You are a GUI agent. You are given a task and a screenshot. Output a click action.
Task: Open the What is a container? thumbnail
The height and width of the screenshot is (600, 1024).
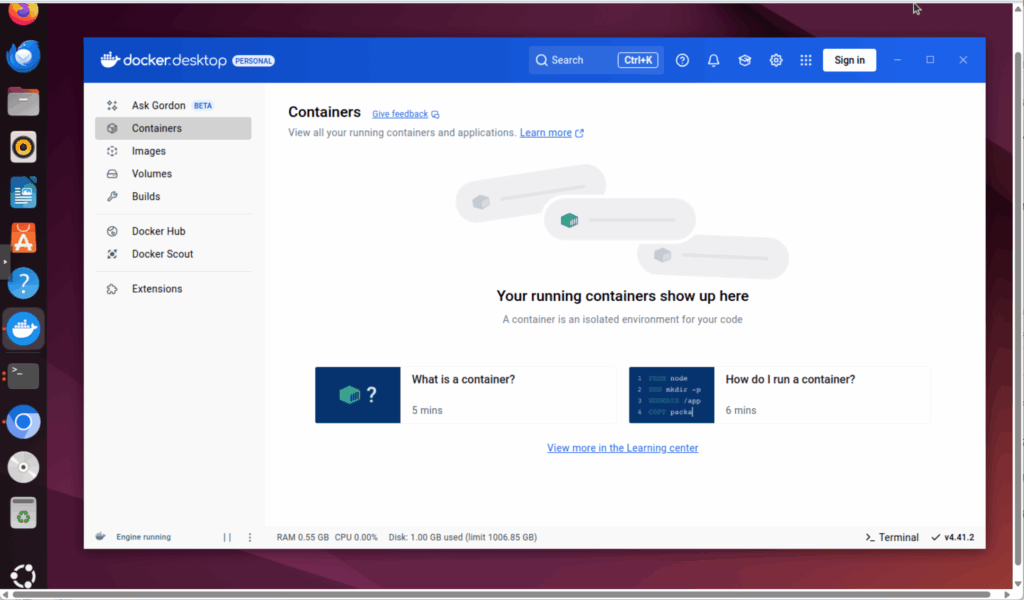pyautogui.click(x=358, y=395)
